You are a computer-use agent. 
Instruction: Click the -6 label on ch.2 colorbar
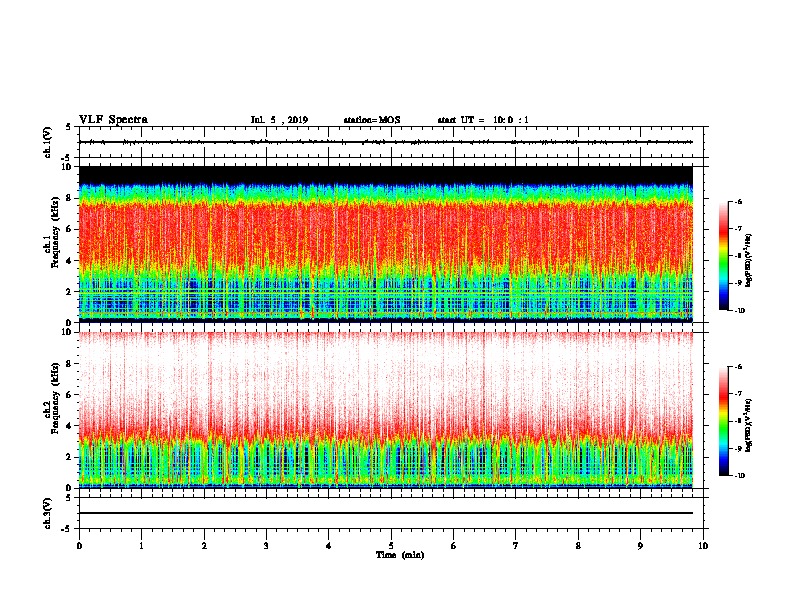[738, 367]
